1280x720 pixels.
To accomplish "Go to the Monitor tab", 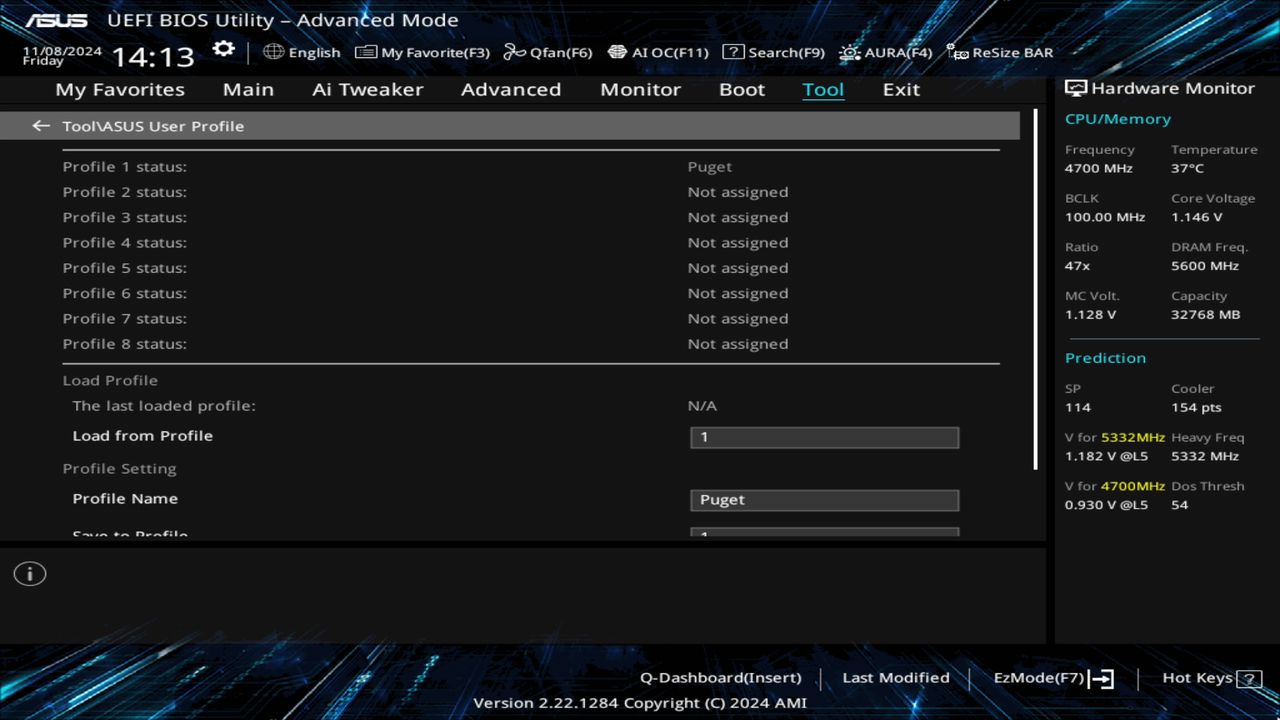I will tap(640, 89).
